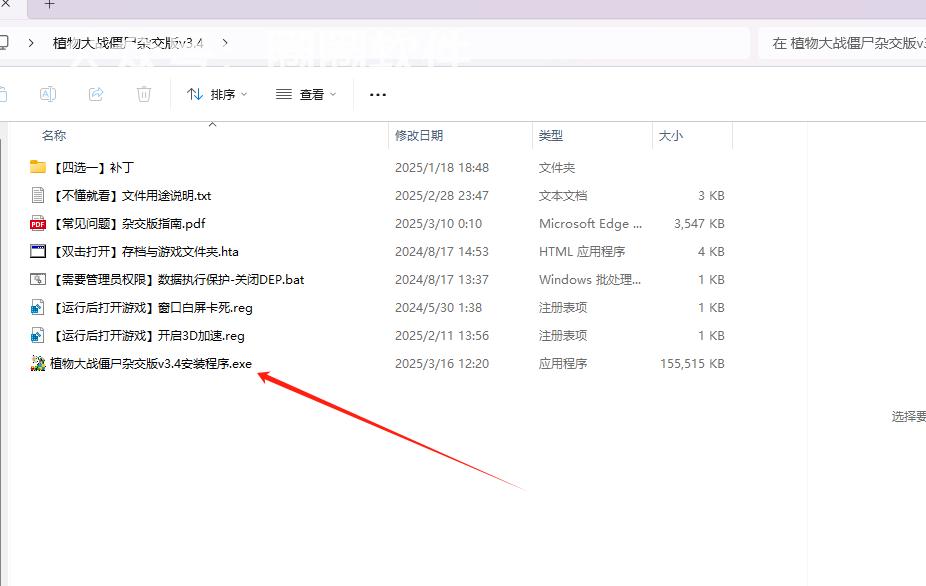Sort by the 大小 column header
The height and width of the screenshot is (586, 926).
click(670, 135)
